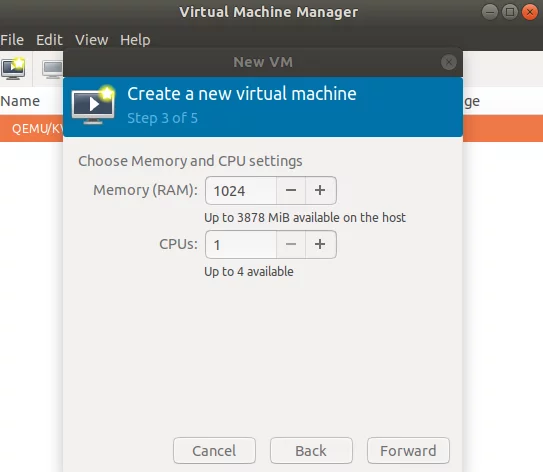Close the New VM dialog
Viewport: 543px width, 472px height.
449,63
